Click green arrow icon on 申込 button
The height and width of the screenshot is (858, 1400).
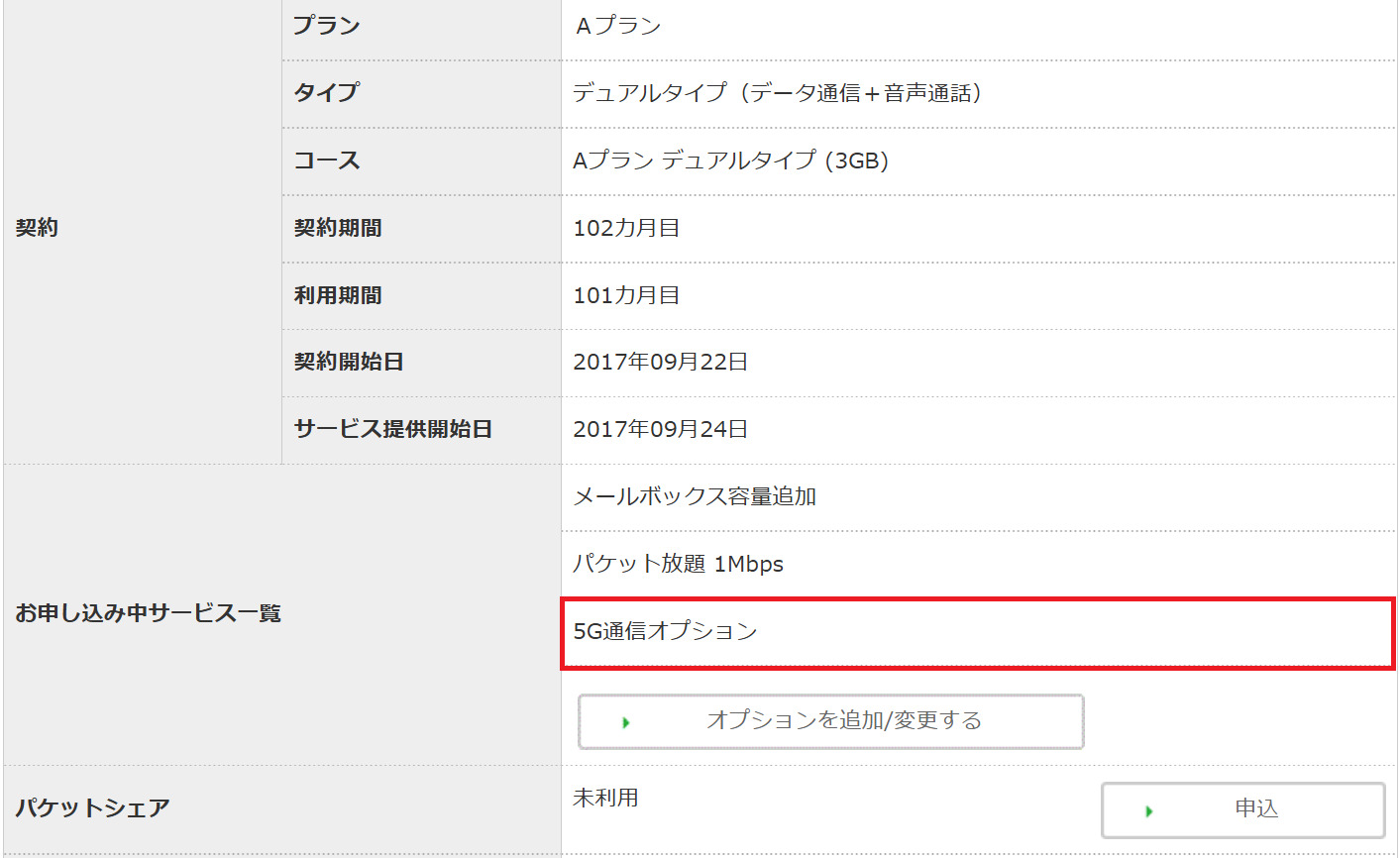click(1149, 810)
